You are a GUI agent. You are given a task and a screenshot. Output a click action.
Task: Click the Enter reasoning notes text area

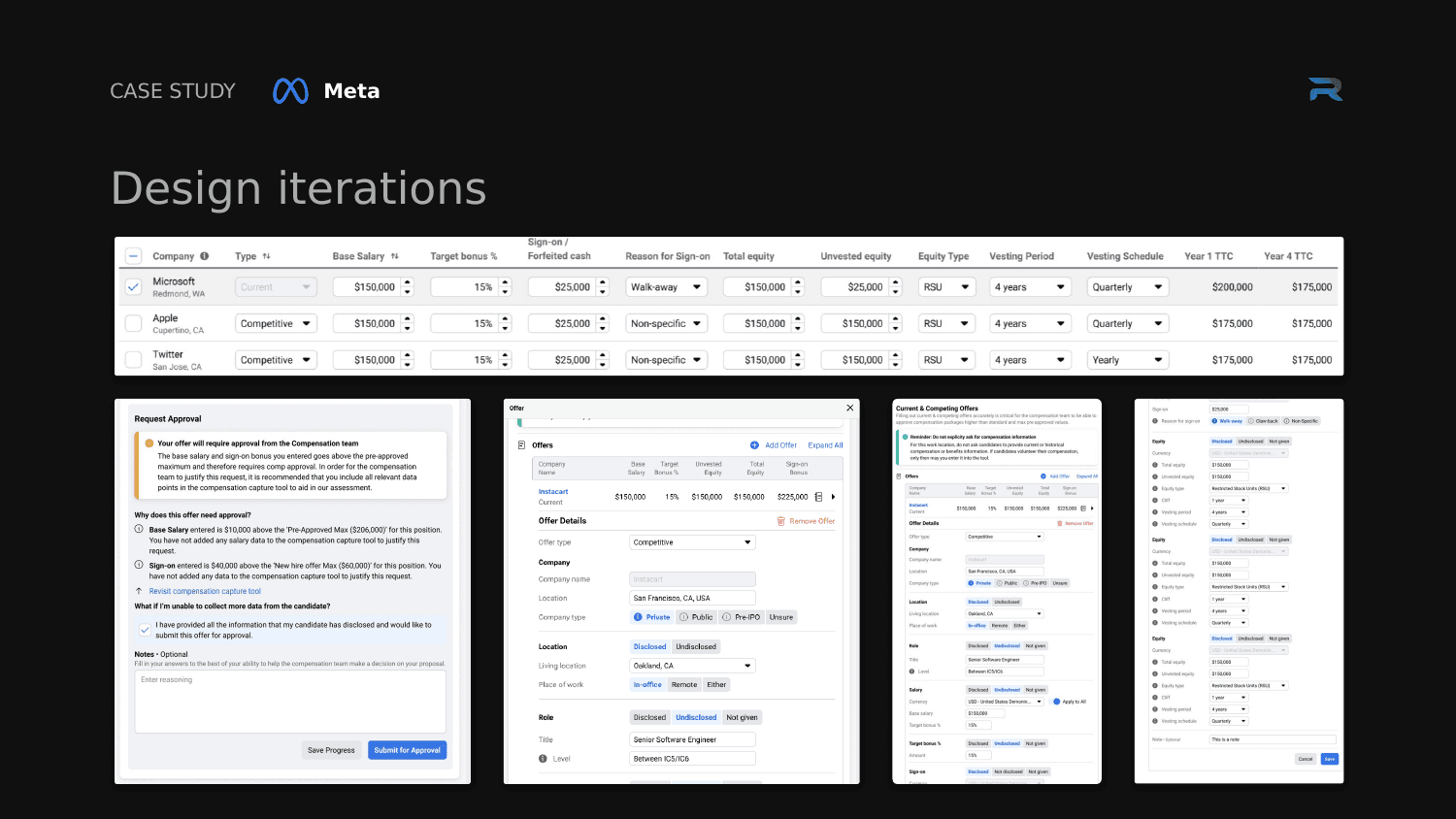290,702
